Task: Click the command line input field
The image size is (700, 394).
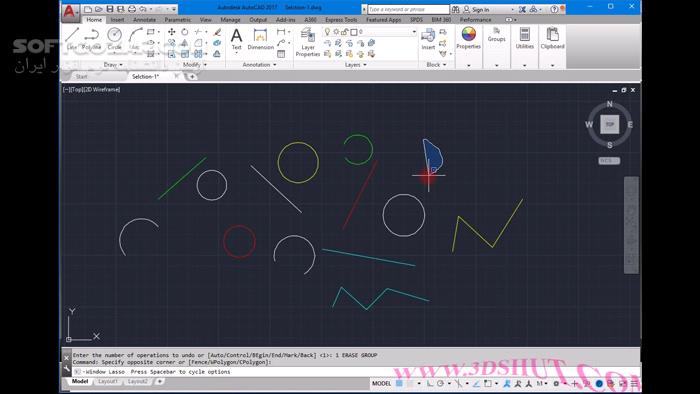Action: point(355,371)
